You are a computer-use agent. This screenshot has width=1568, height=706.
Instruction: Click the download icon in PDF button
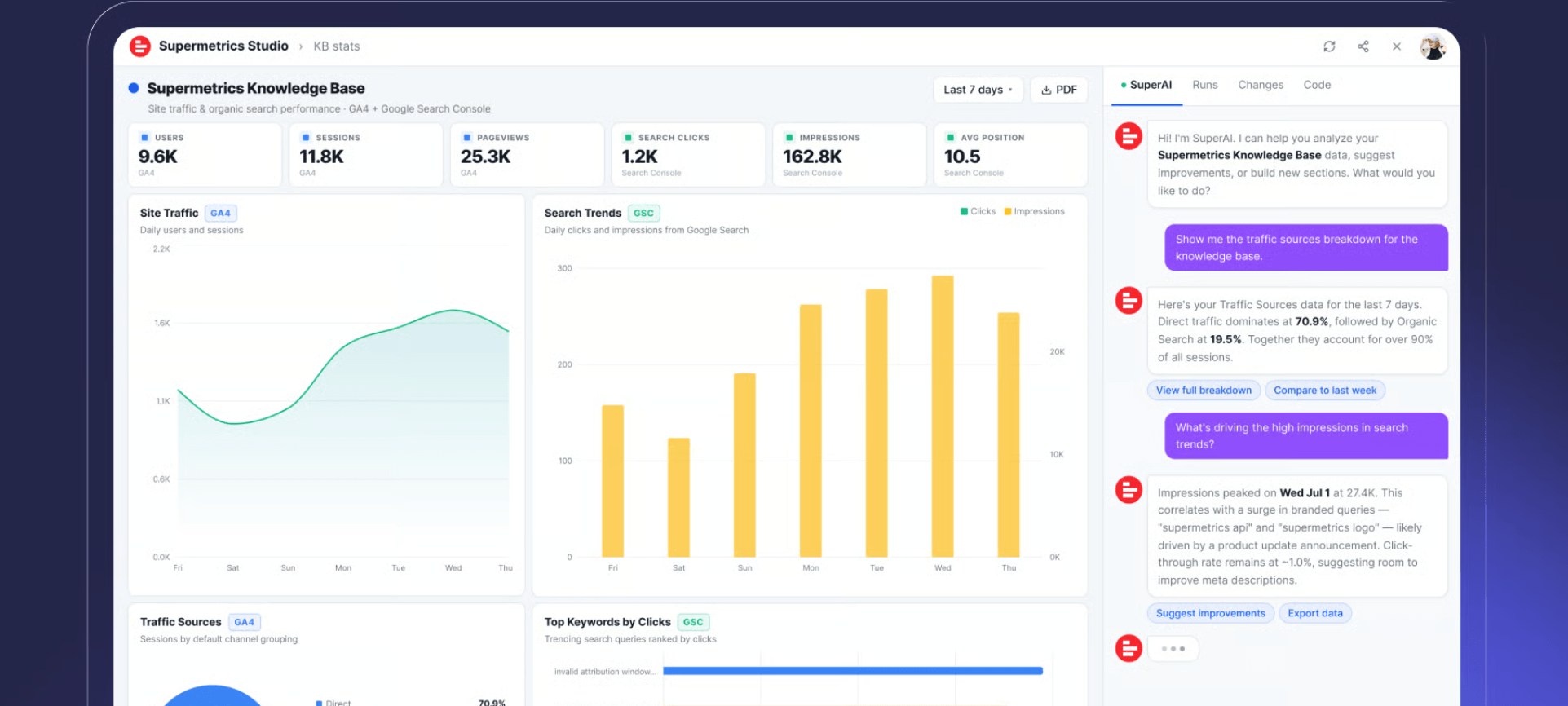tap(1046, 90)
